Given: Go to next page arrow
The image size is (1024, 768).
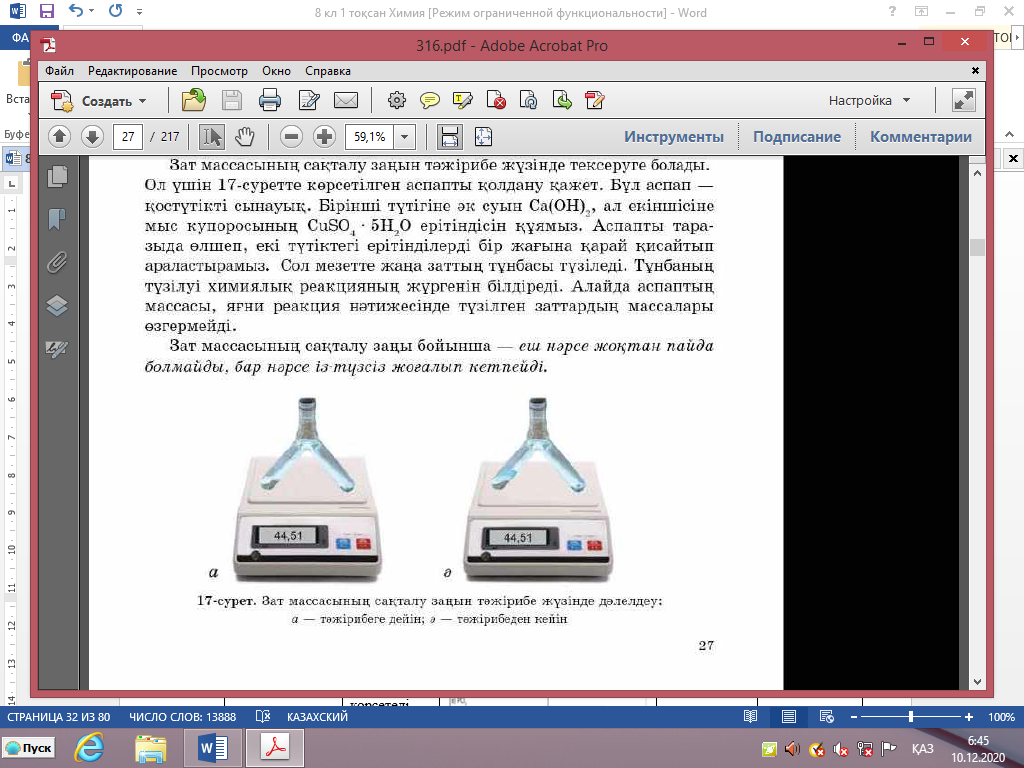Looking at the screenshot, I should coord(92,137).
